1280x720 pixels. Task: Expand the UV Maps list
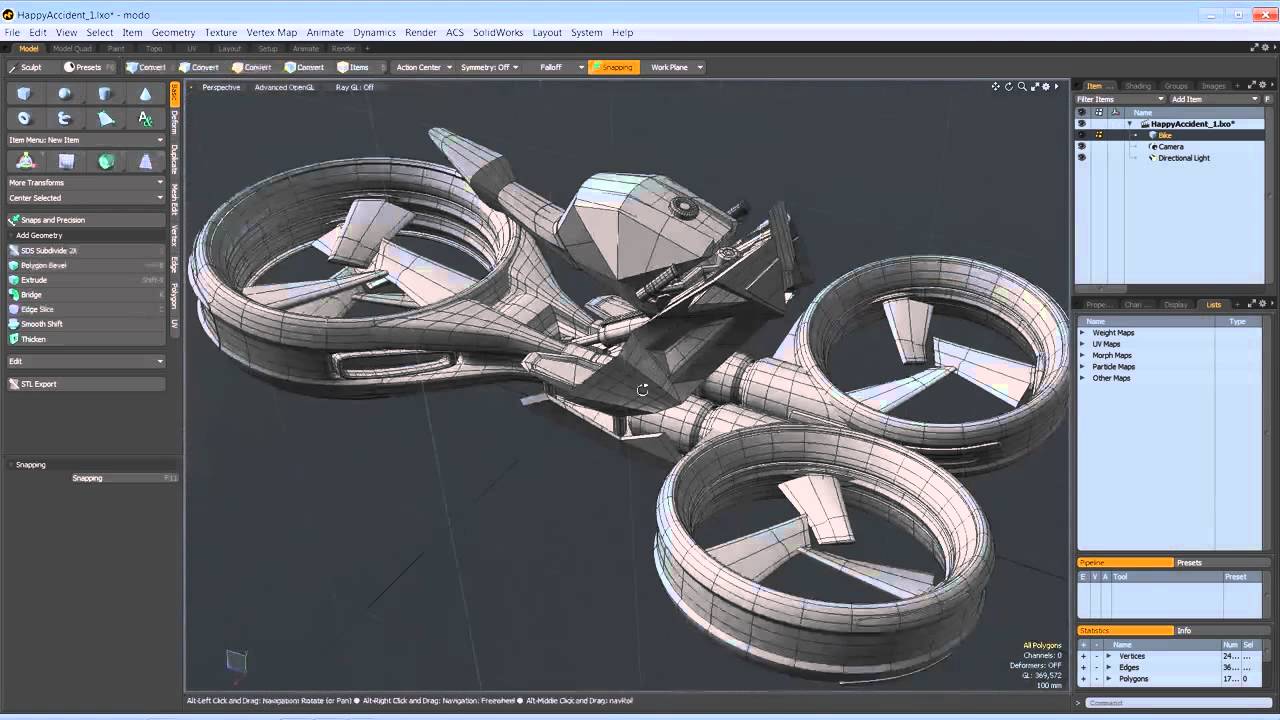pos(1082,344)
